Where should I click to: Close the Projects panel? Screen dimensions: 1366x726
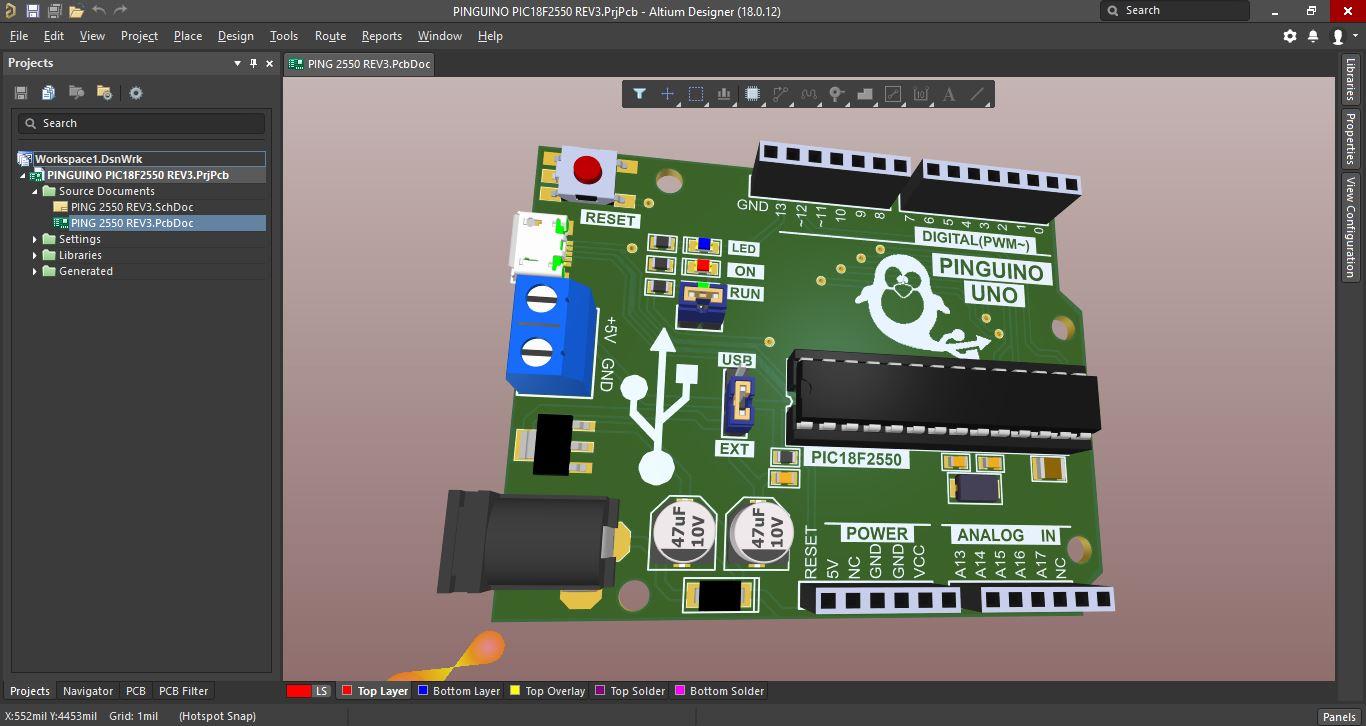[269, 63]
